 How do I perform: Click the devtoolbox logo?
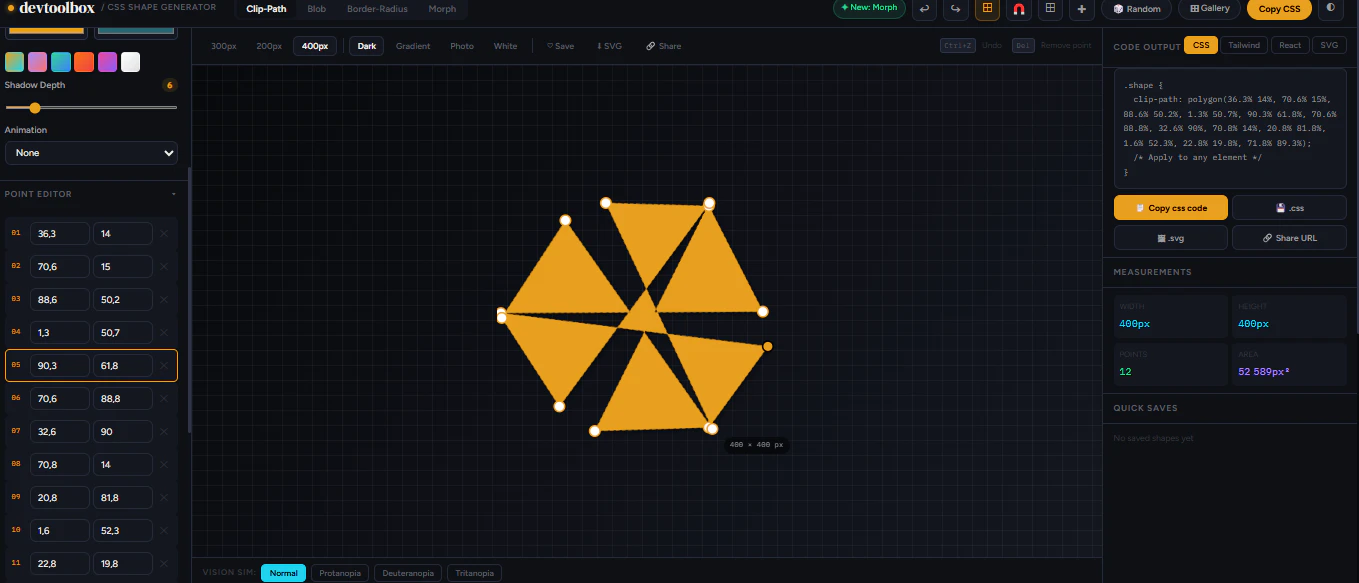(50, 8)
